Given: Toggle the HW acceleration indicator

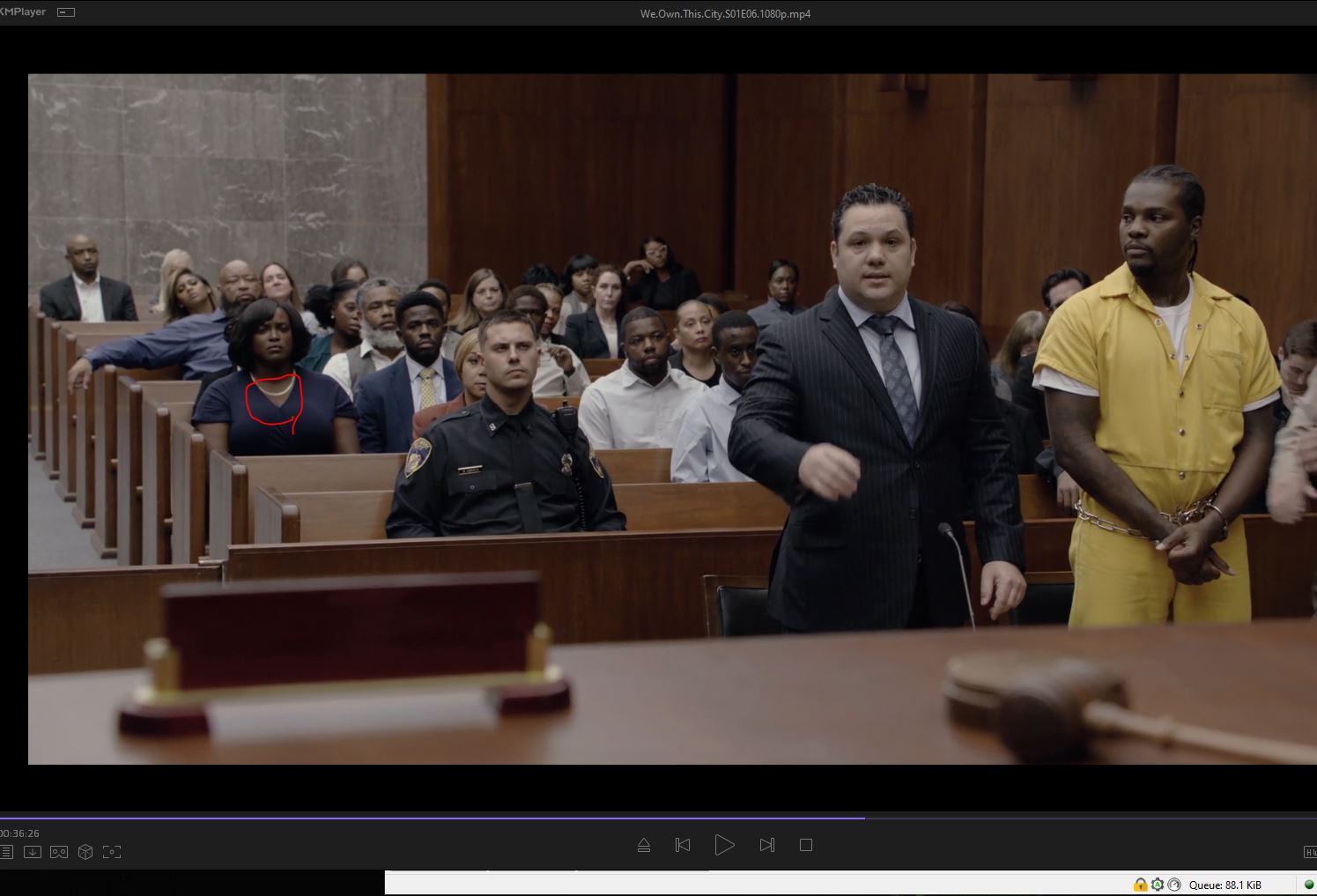Looking at the screenshot, I should pyautogui.click(x=1310, y=851).
